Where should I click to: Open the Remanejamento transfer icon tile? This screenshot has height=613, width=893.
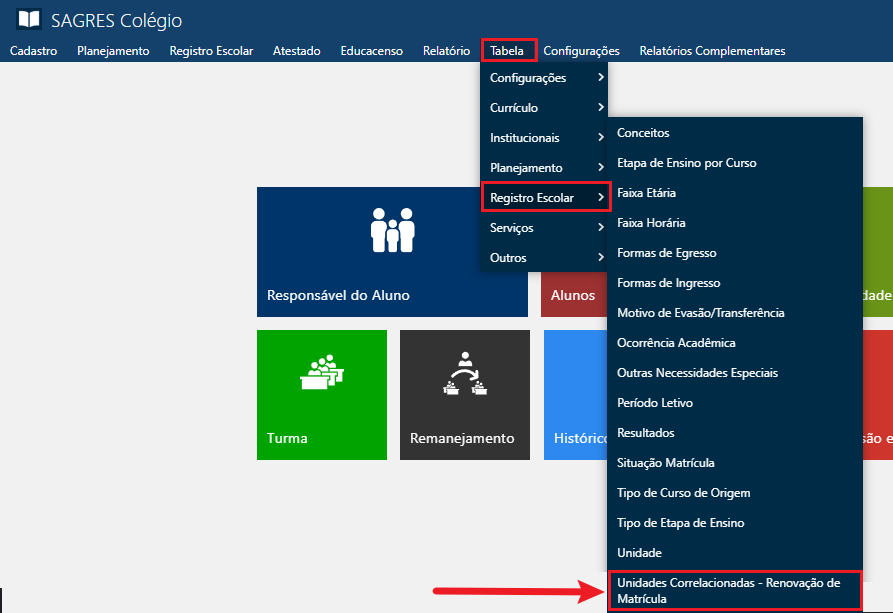tap(464, 394)
